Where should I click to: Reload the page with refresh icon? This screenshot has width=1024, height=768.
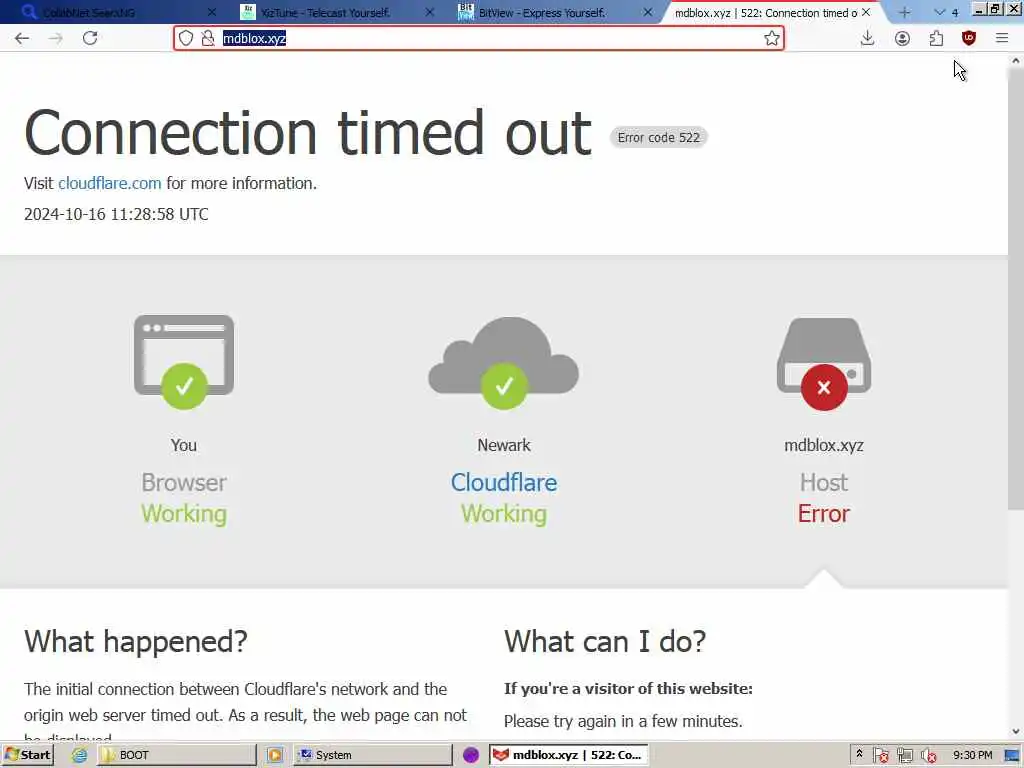90,38
